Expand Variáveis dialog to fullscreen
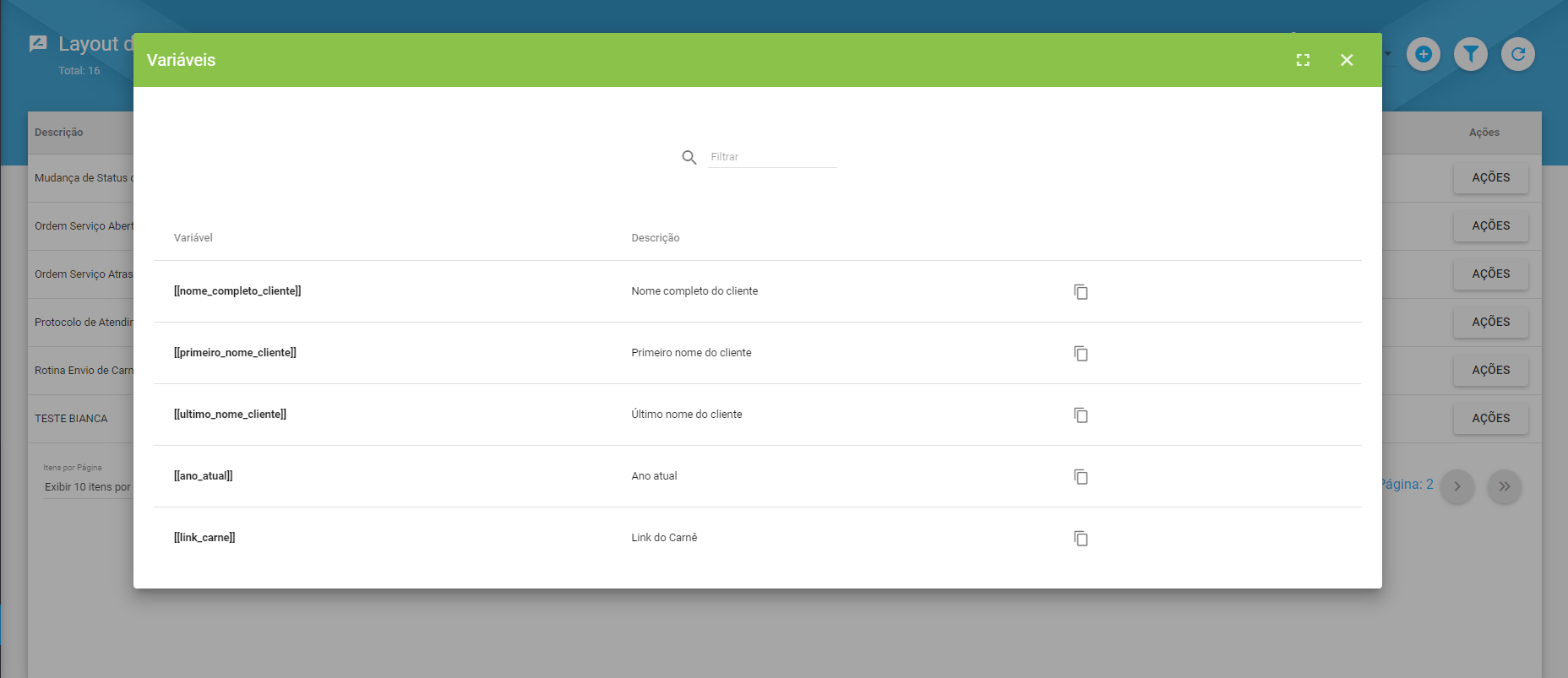Viewport: 1568px width, 678px height. pos(1303,60)
